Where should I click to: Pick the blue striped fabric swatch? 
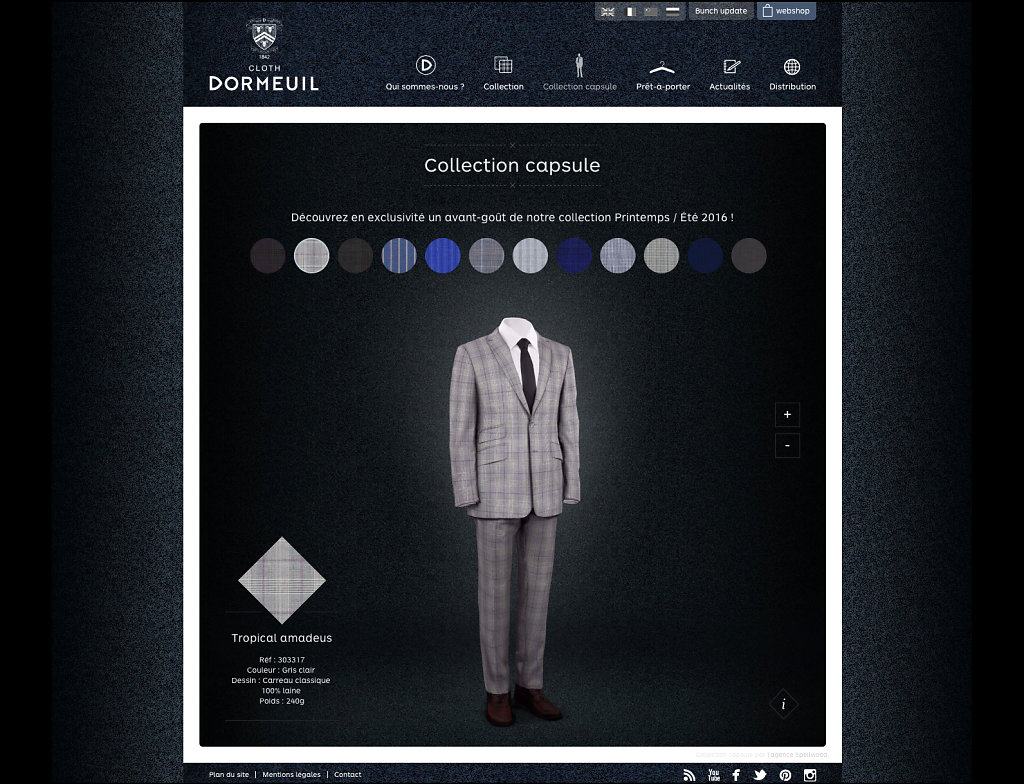coord(399,255)
